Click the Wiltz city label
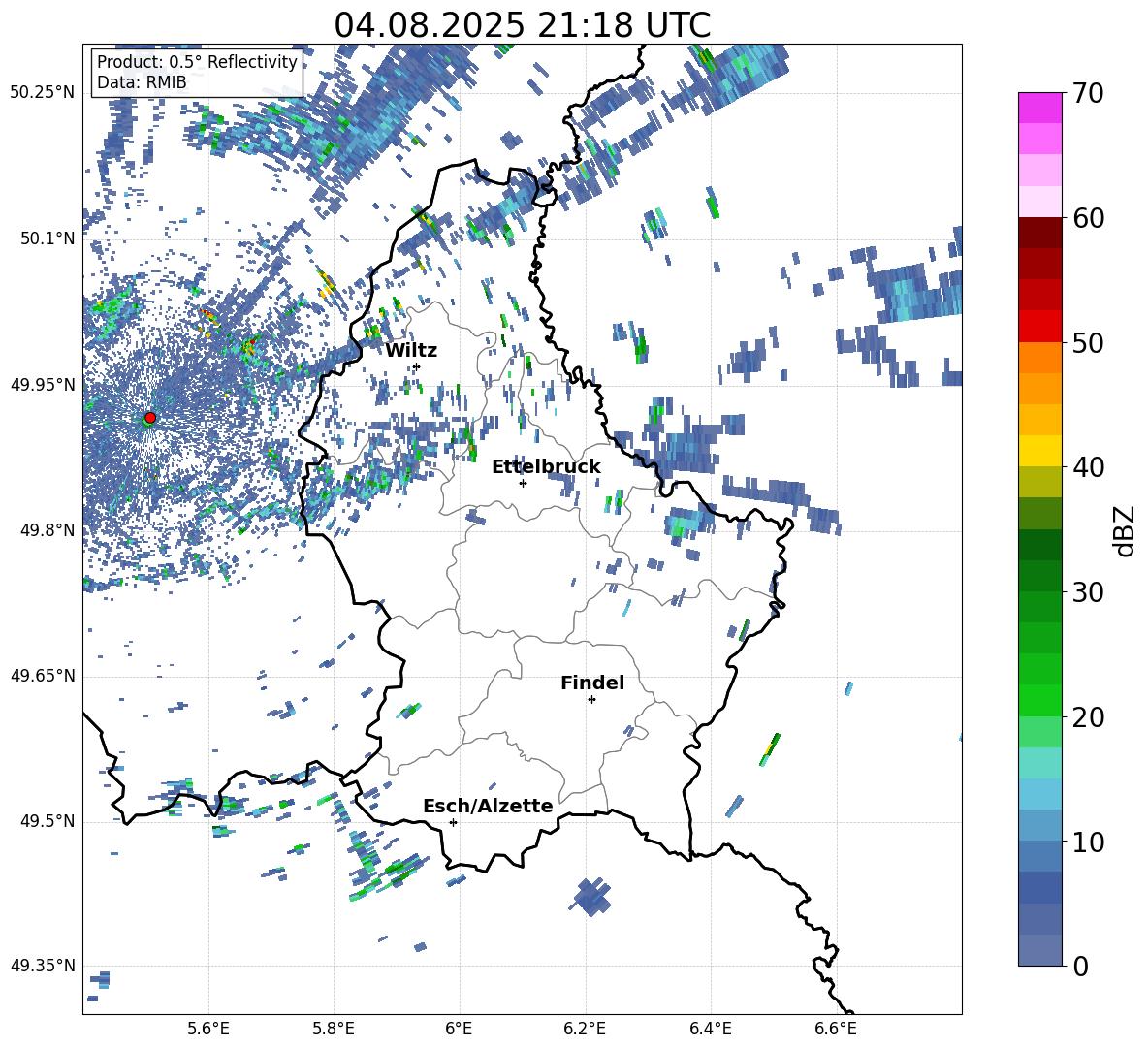 (x=411, y=351)
